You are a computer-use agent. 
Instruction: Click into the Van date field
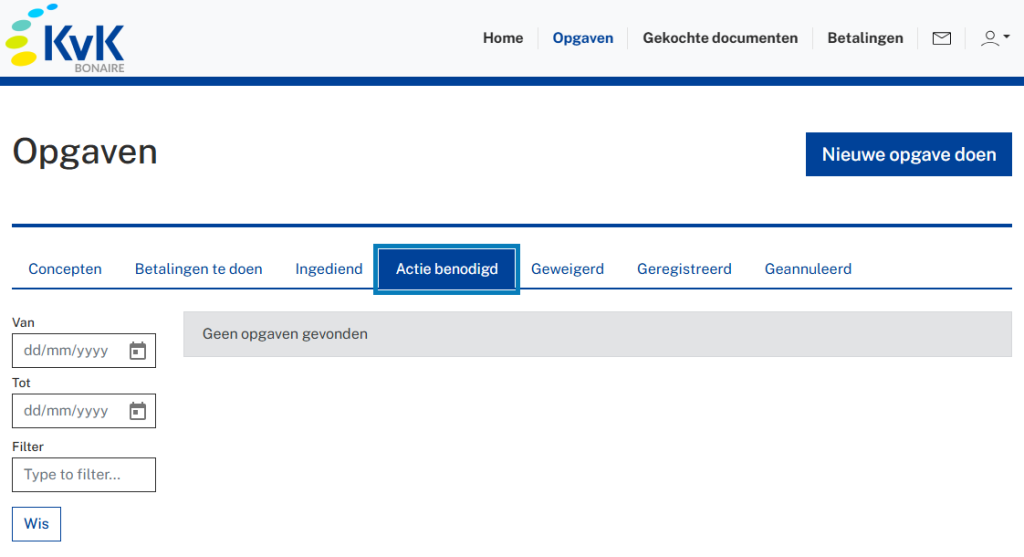coord(68,351)
